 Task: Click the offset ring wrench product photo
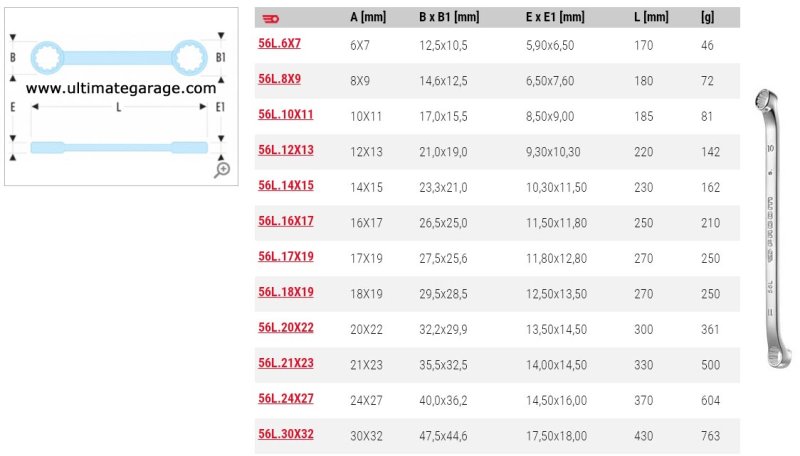(772, 229)
